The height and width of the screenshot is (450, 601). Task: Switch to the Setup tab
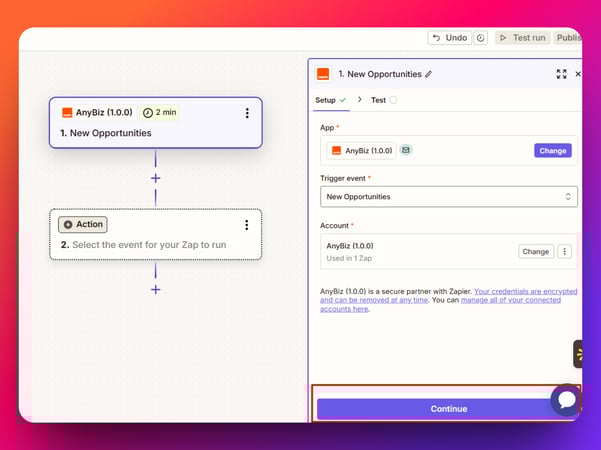coord(330,100)
